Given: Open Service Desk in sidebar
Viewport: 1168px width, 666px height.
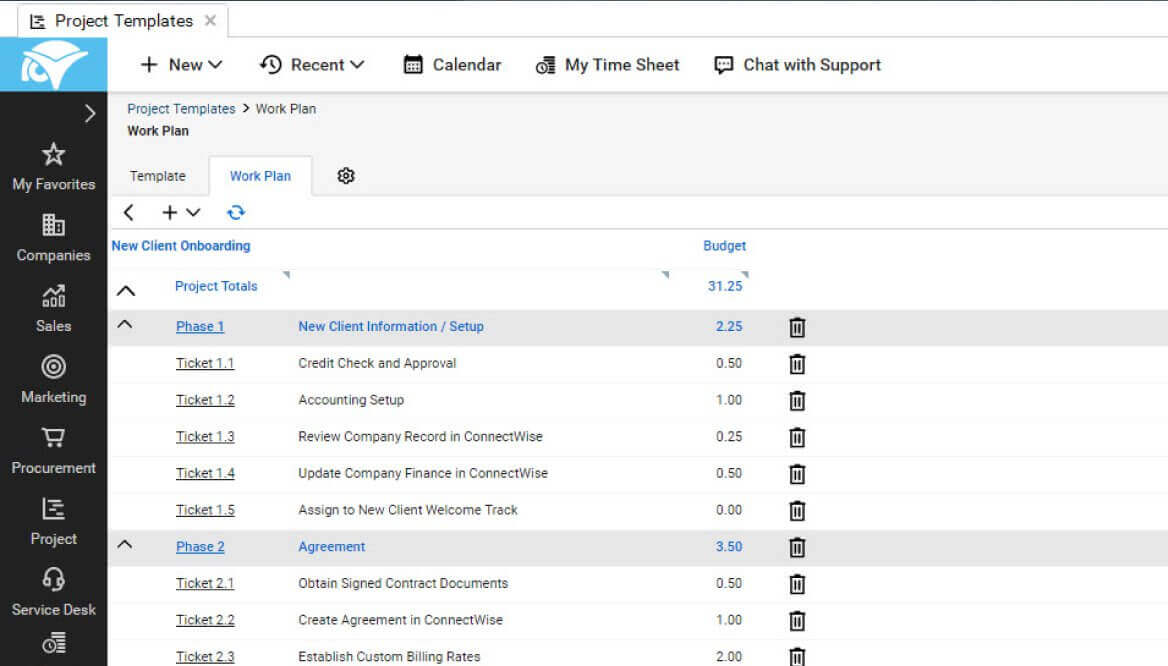Looking at the screenshot, I should [x=53, y=592].
